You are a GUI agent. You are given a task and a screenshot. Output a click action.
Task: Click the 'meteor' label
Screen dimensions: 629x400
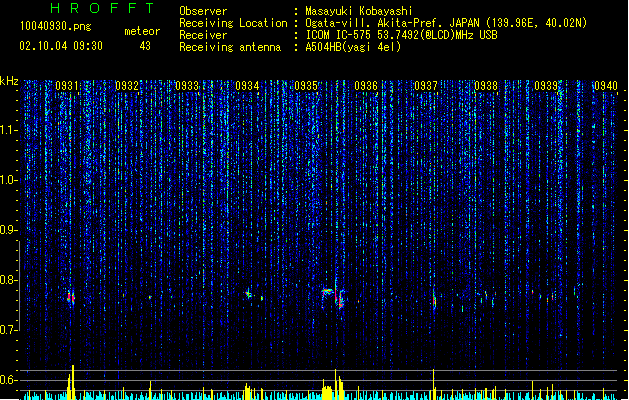pyautogui.click(x=142, y=31)
